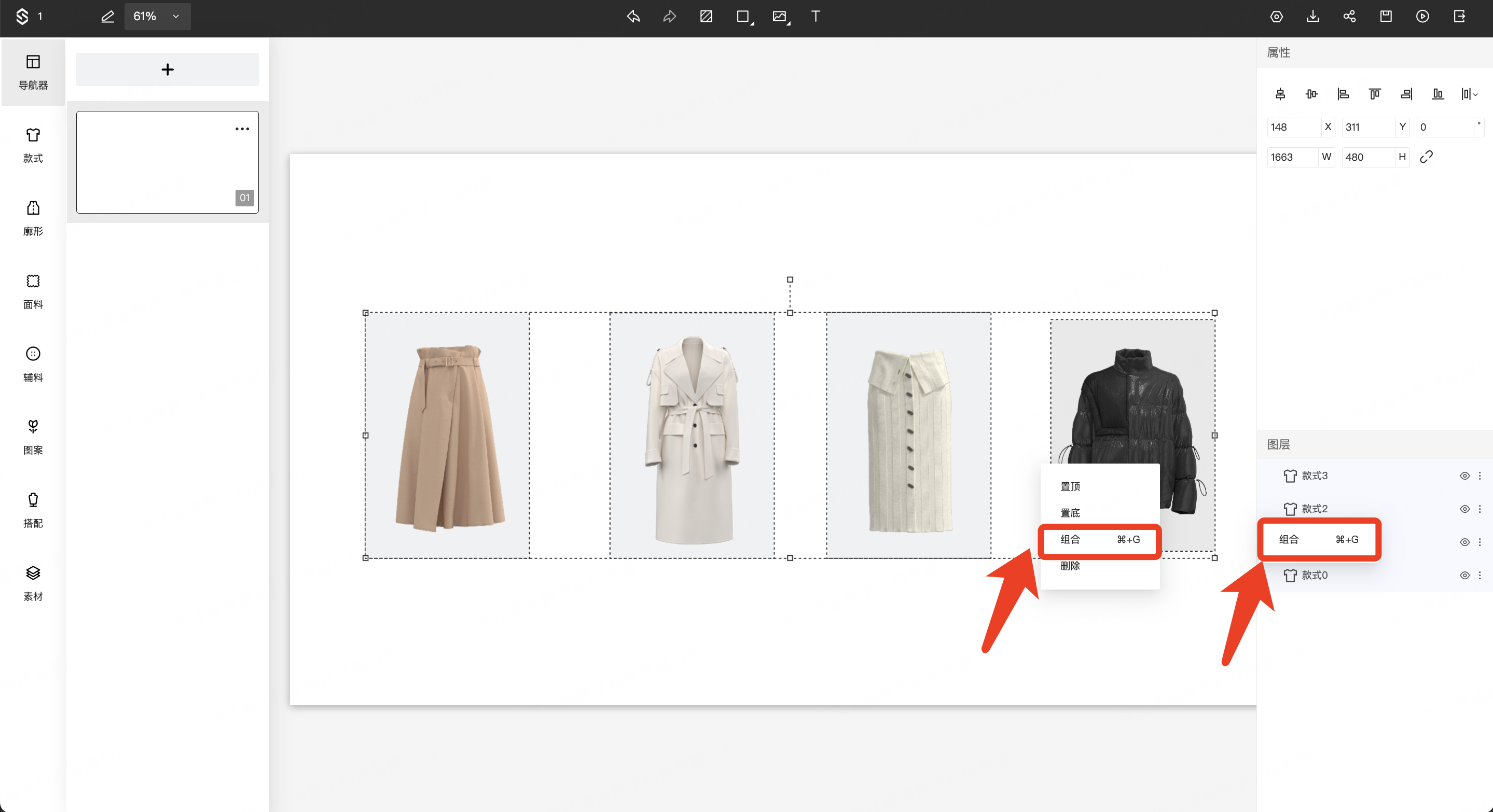Toggle the aspect ratio link icon
Image resolution: width=1493 pixels, height=812 pixels.
1426,157
